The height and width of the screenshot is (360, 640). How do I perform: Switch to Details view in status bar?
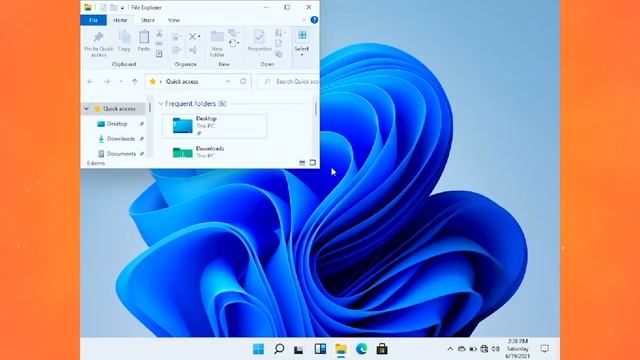pos(302,163)
